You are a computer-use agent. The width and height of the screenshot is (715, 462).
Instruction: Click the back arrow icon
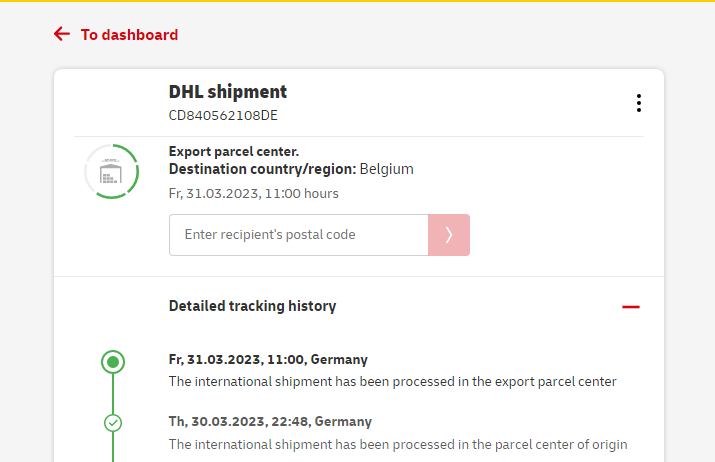click(62, 34)
